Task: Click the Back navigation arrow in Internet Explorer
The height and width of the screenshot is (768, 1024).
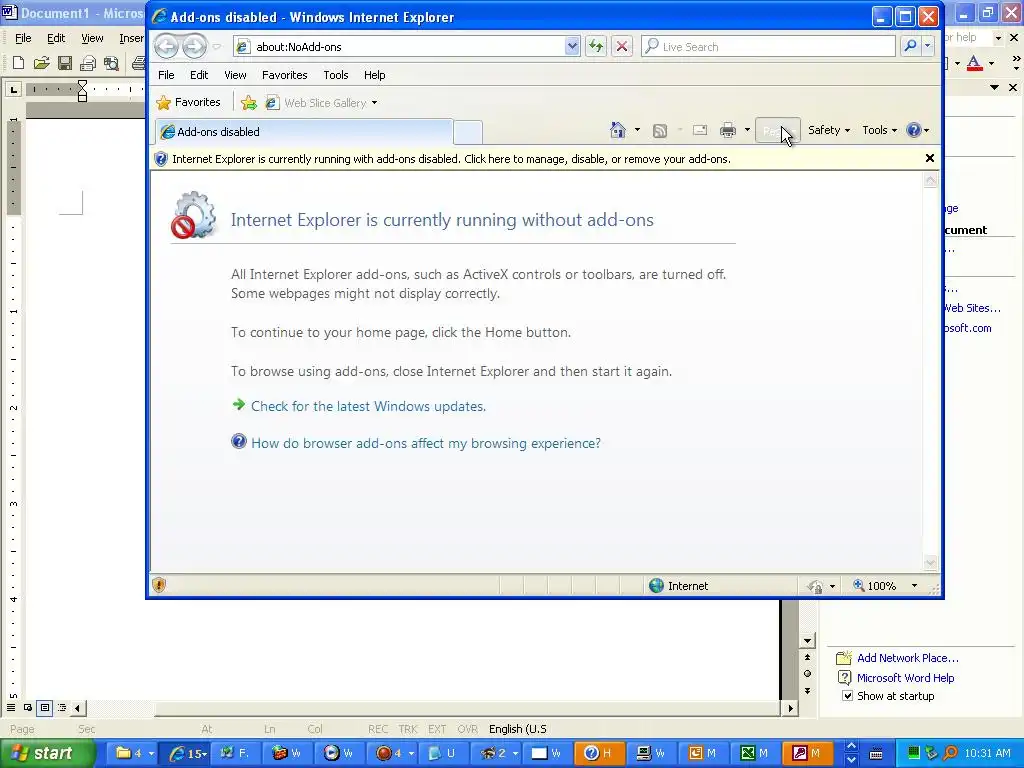Action: (x=167, y=46)
